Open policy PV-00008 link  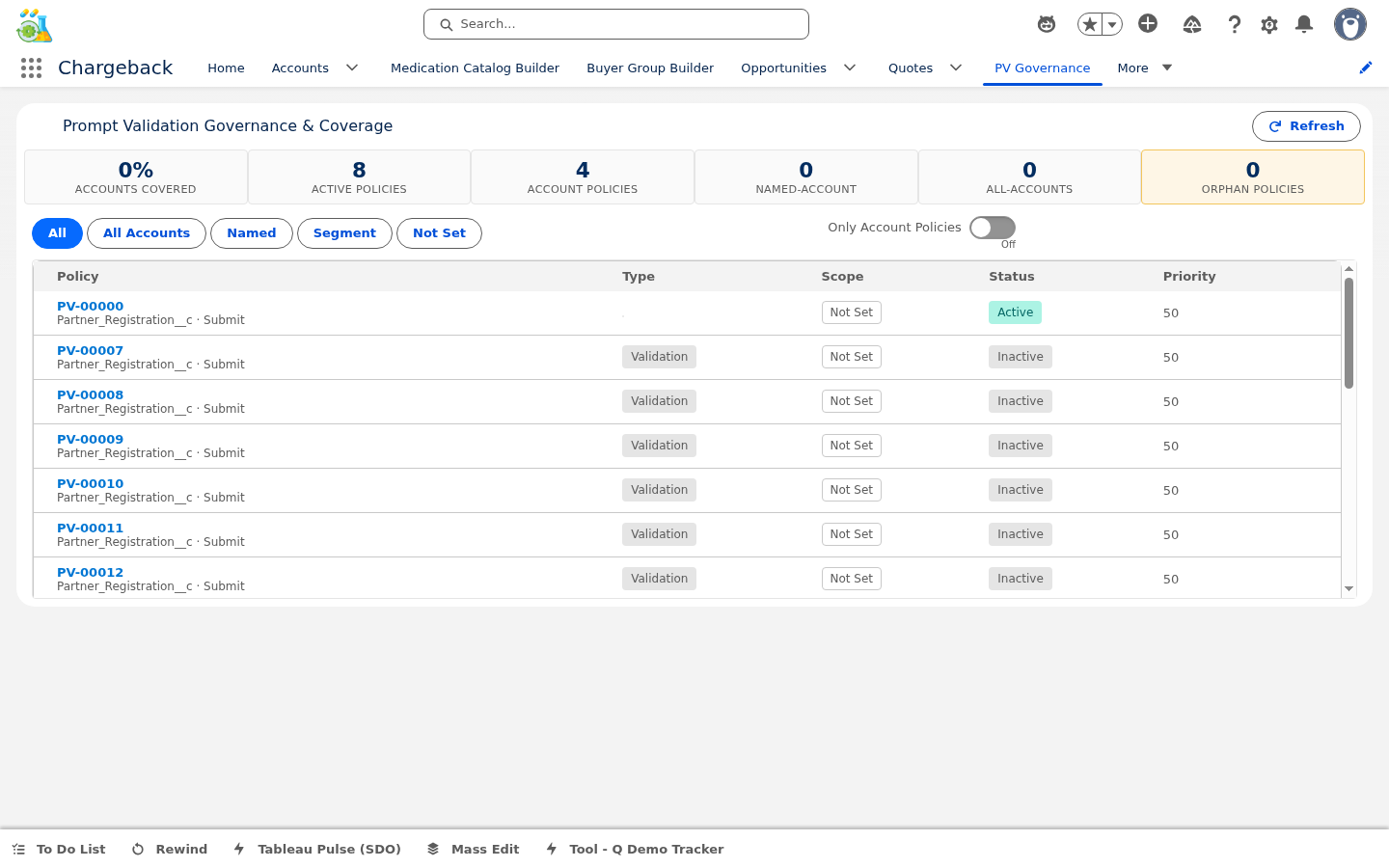pos(90,395)
